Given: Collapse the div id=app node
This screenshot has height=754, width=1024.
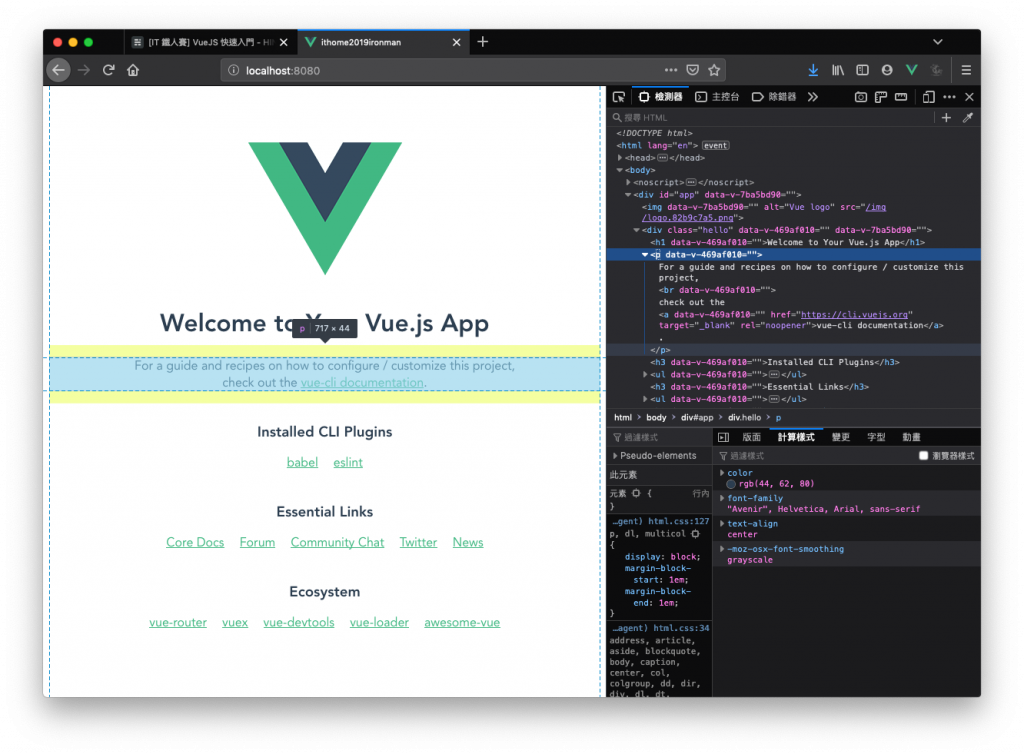Looking at the screenshot, I should 628,195.
